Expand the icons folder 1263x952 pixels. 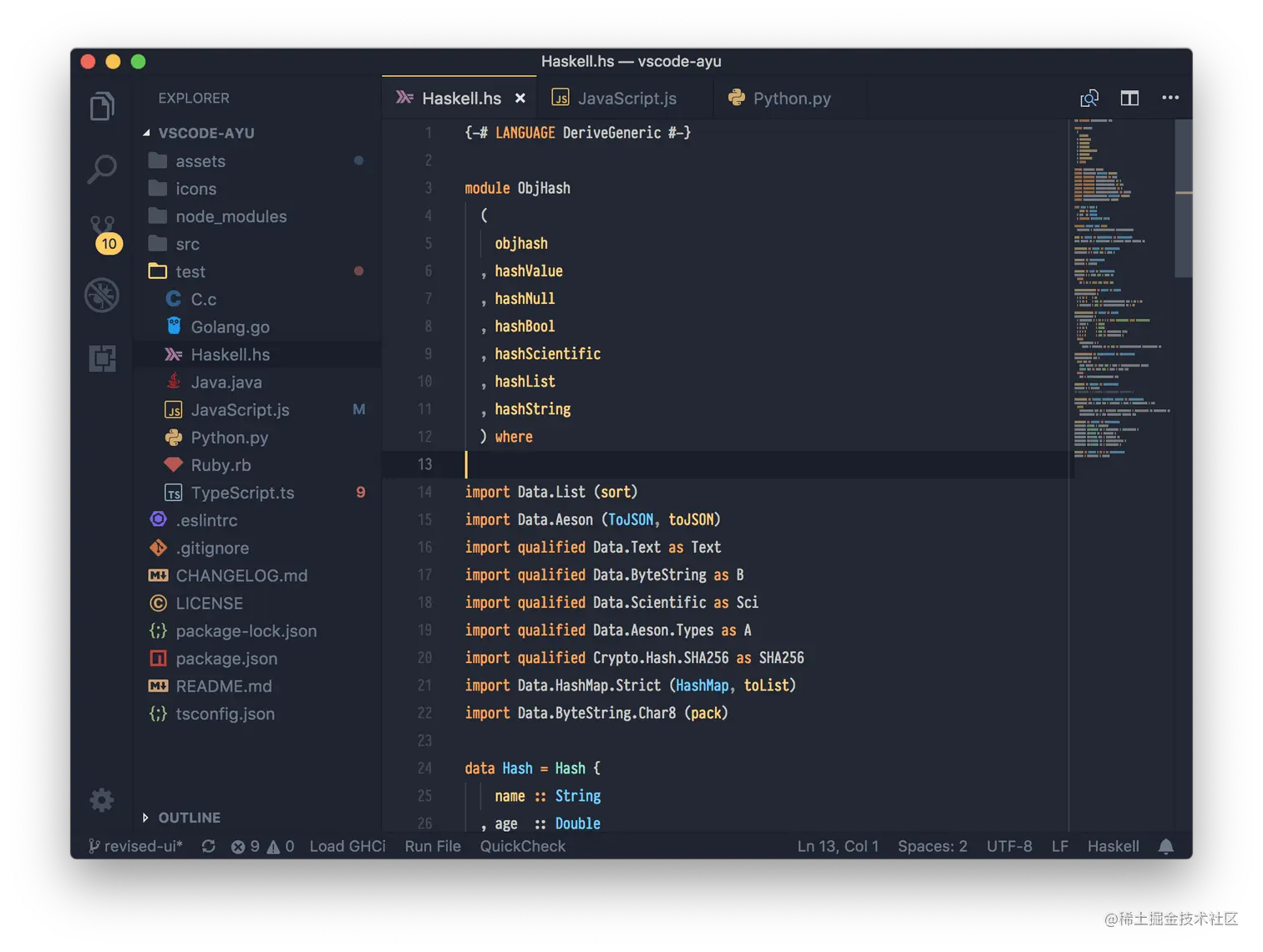tap(257, 189)
